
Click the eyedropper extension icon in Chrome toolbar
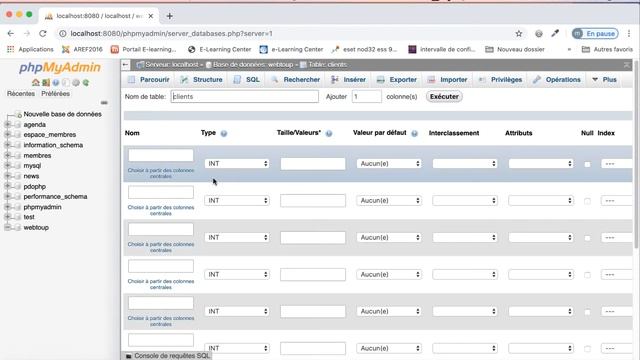click(x=555, y=33)
